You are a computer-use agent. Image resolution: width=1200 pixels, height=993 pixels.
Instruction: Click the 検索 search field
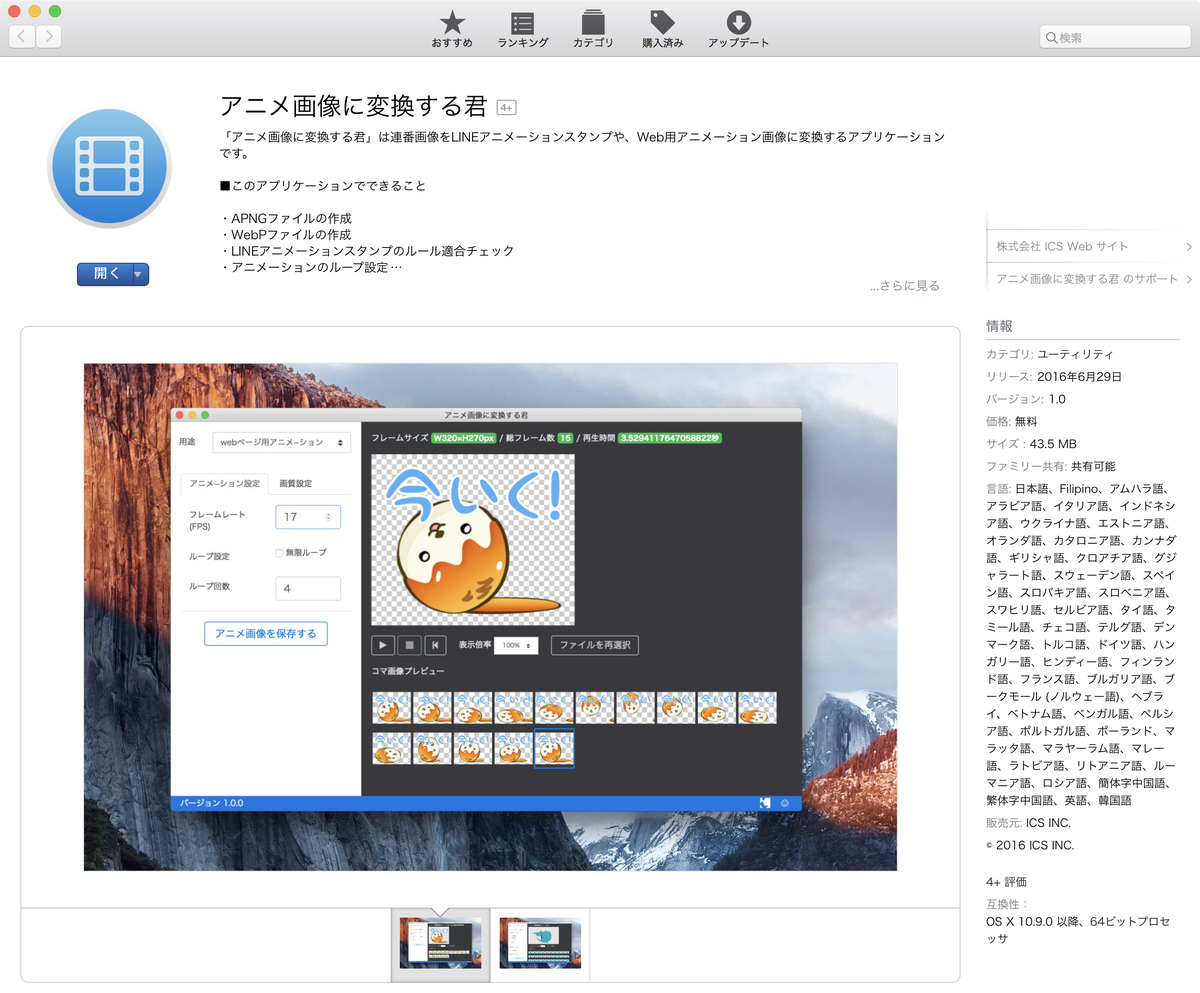tap(1115, 37)
